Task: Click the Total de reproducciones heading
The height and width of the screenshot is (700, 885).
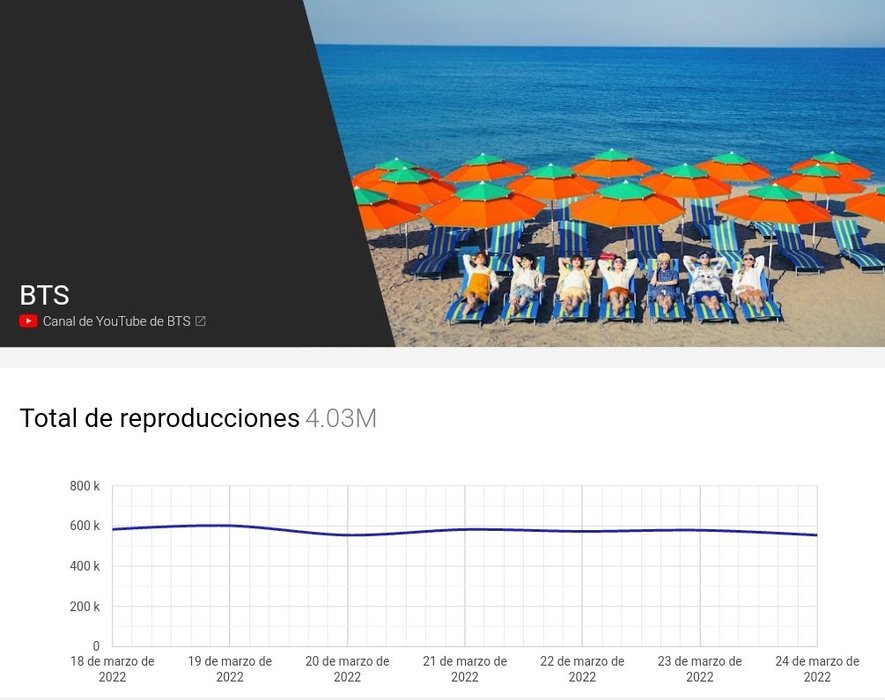Action: click(x=159, y=418)
